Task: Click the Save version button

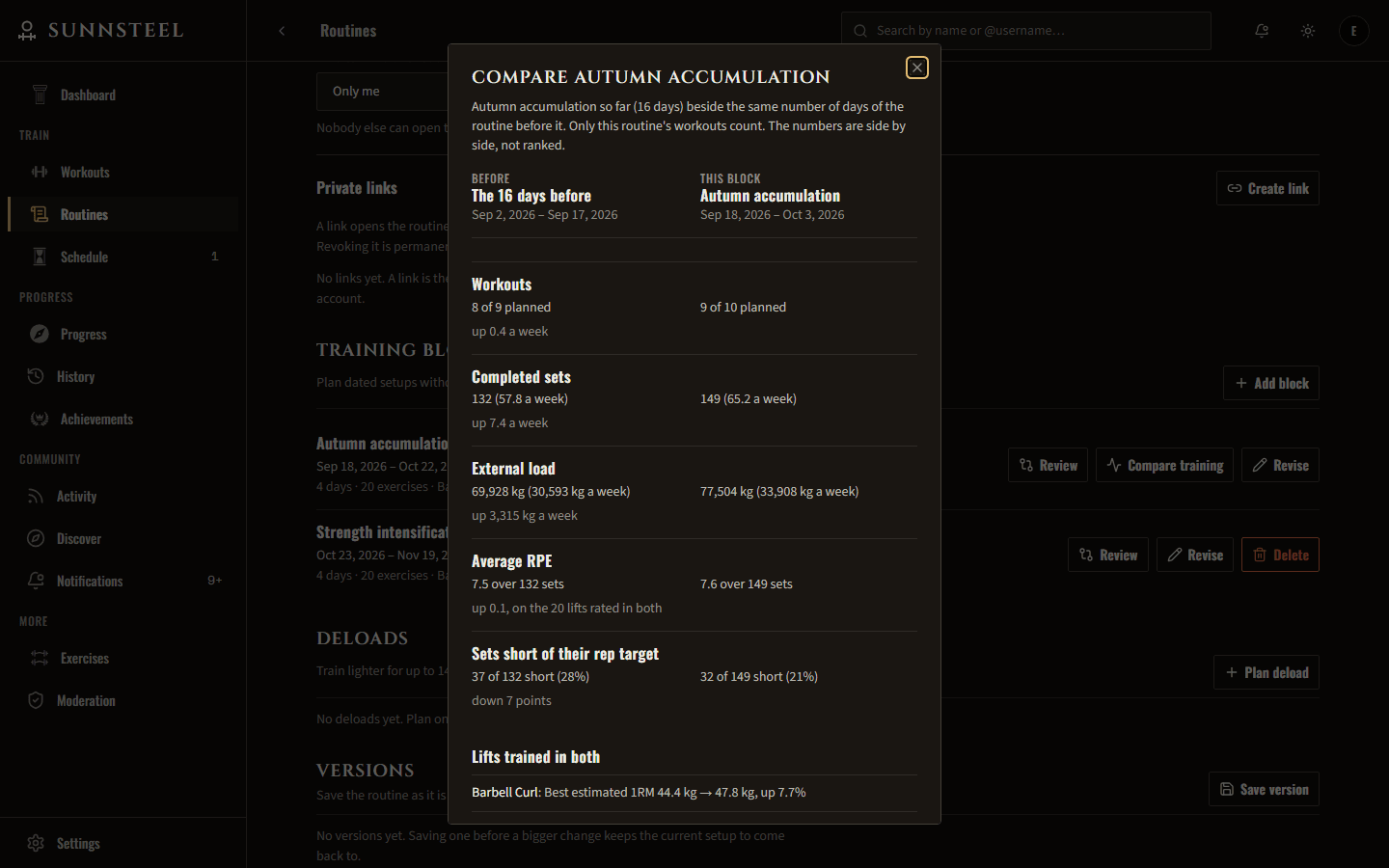Action: coord(1264,789)
